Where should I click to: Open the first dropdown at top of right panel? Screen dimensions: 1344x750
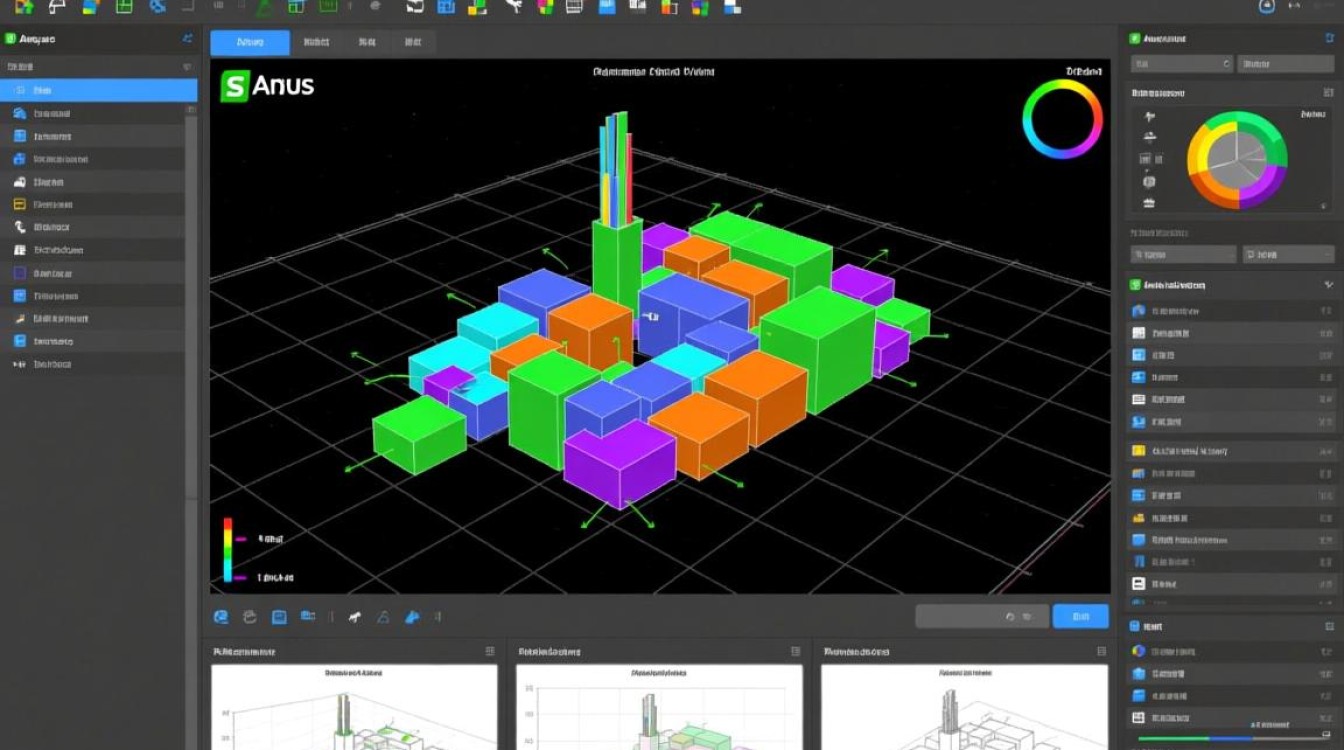pos(1181,64)
